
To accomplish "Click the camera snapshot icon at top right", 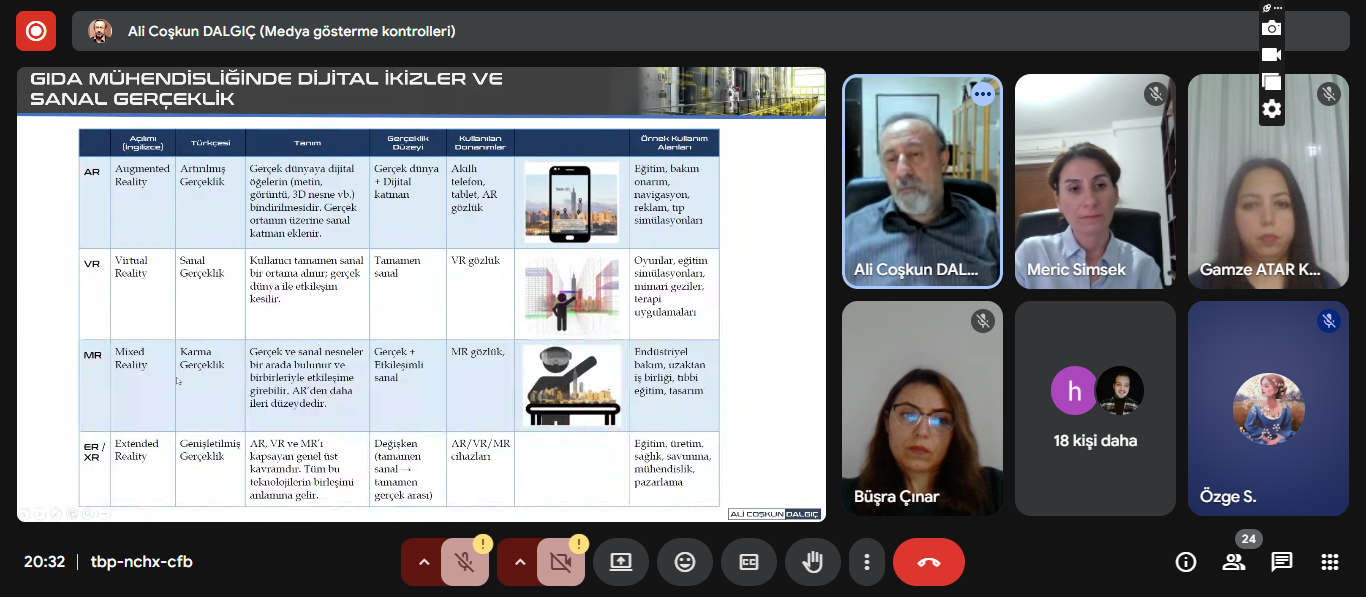I will point(1271,28).
